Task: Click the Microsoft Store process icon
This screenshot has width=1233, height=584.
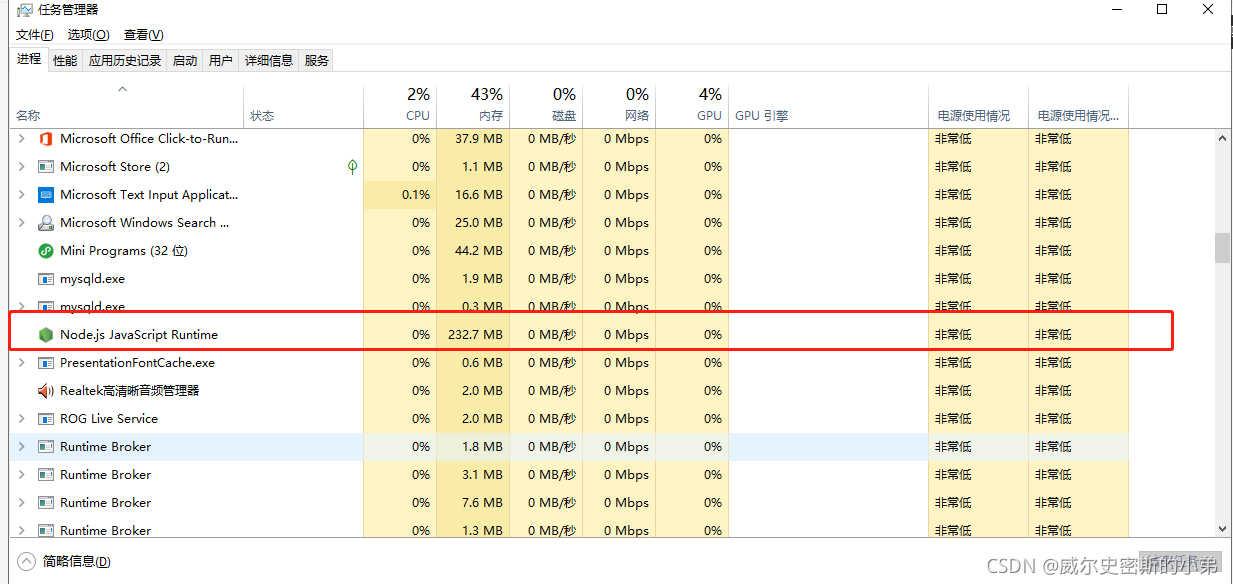Action: click(45, 166)
